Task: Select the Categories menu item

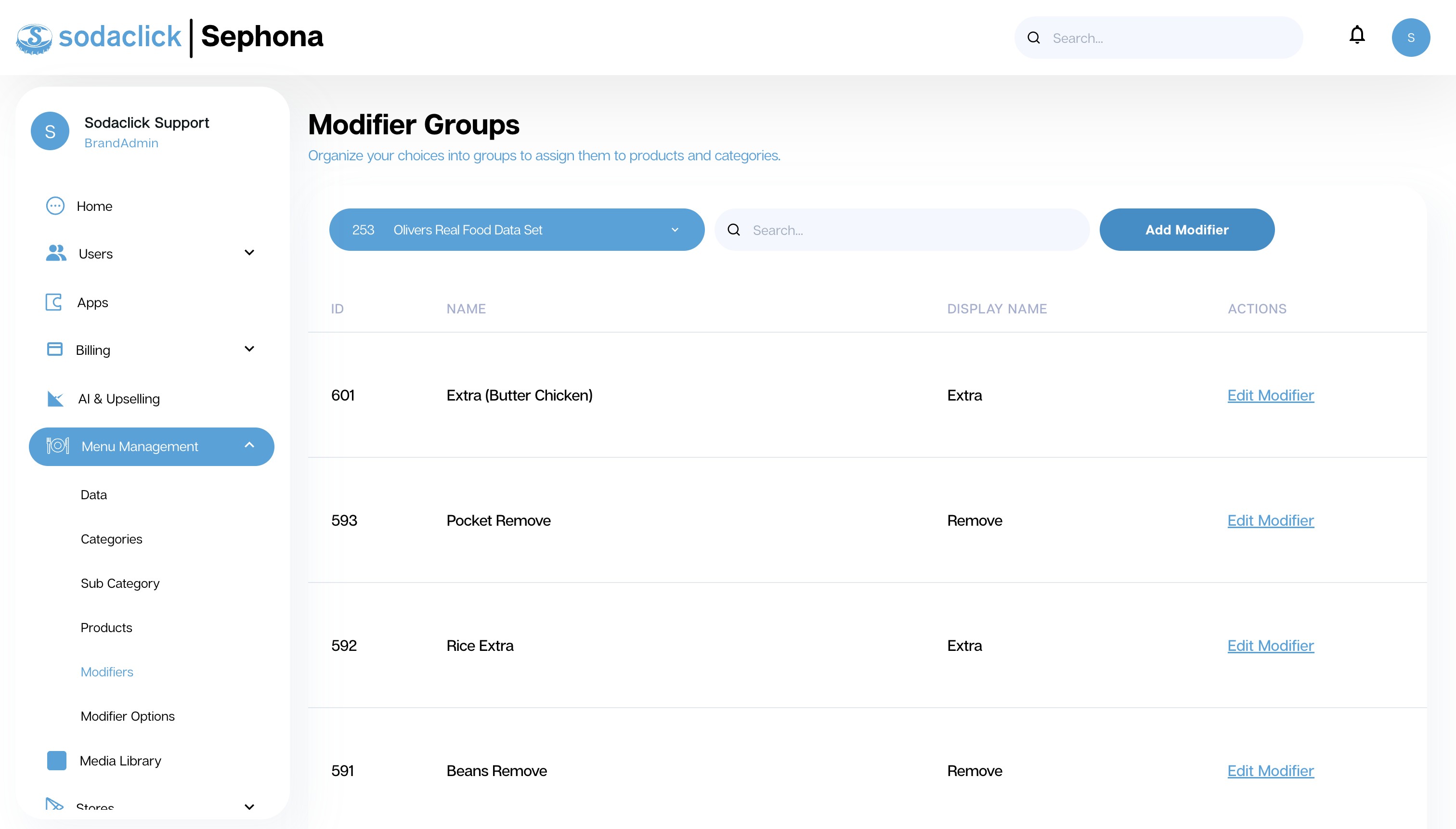Action: 112,539
